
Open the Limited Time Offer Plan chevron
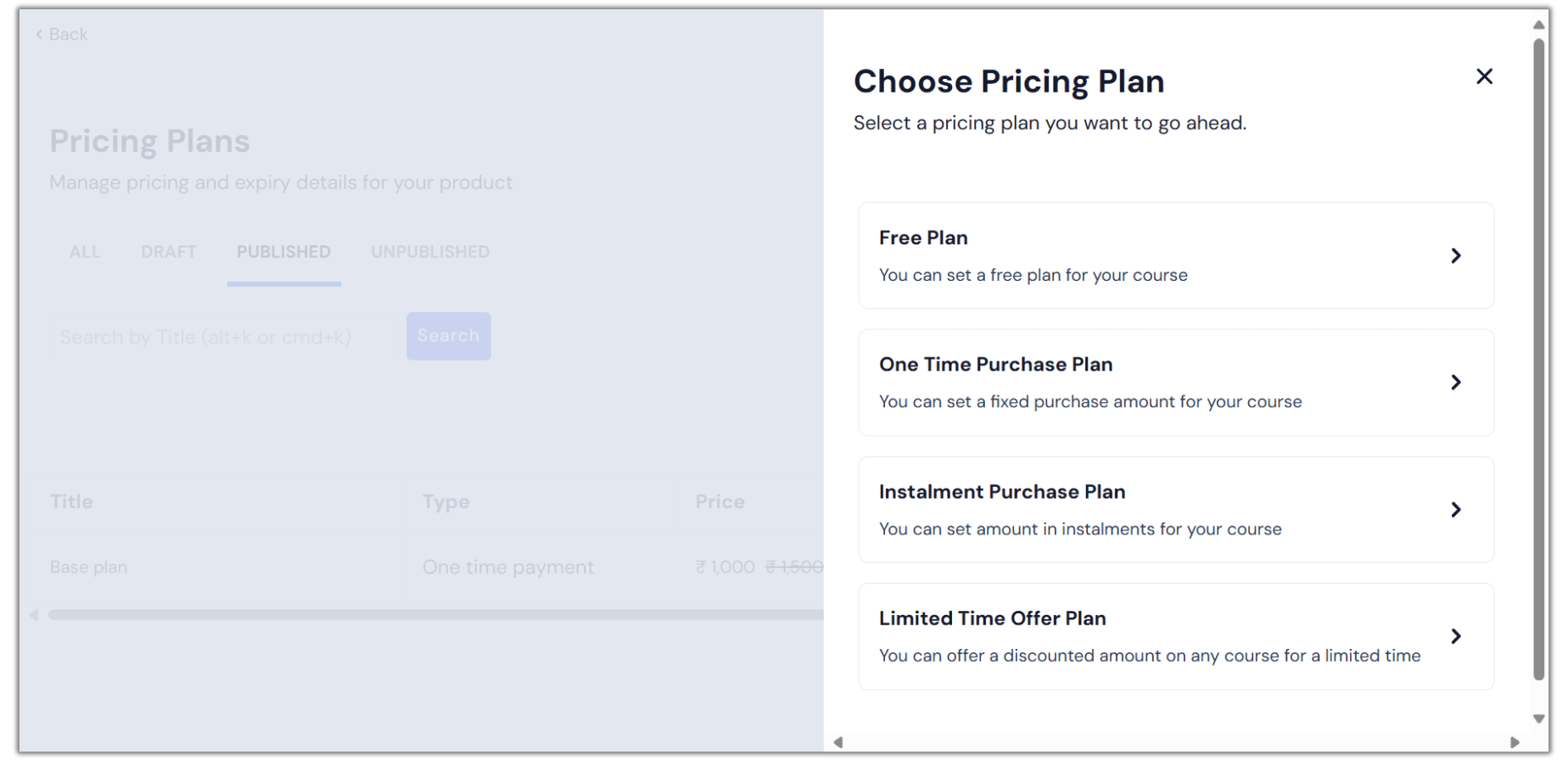coord(1455,636)
